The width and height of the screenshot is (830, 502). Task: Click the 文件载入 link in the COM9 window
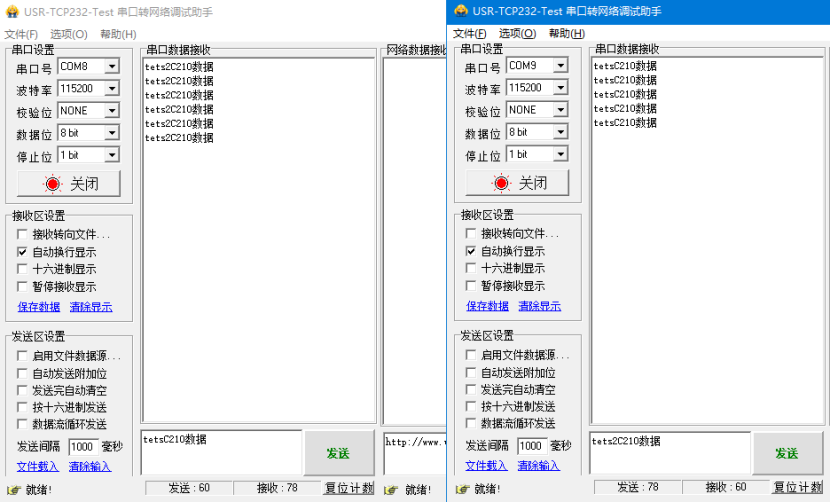tap(486, 465)
